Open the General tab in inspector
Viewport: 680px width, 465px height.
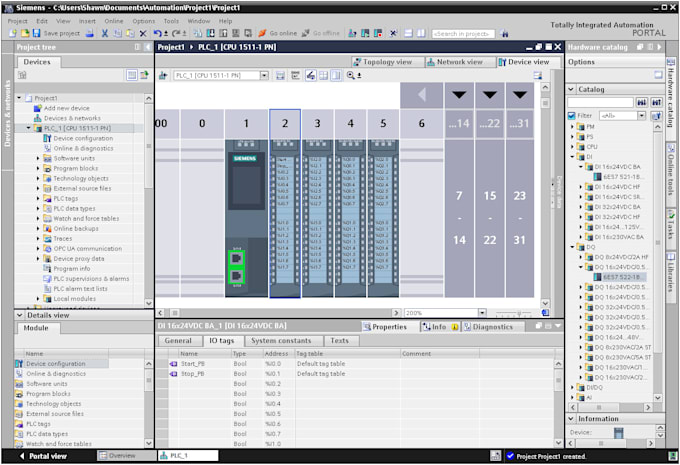[x=178, y=341]
